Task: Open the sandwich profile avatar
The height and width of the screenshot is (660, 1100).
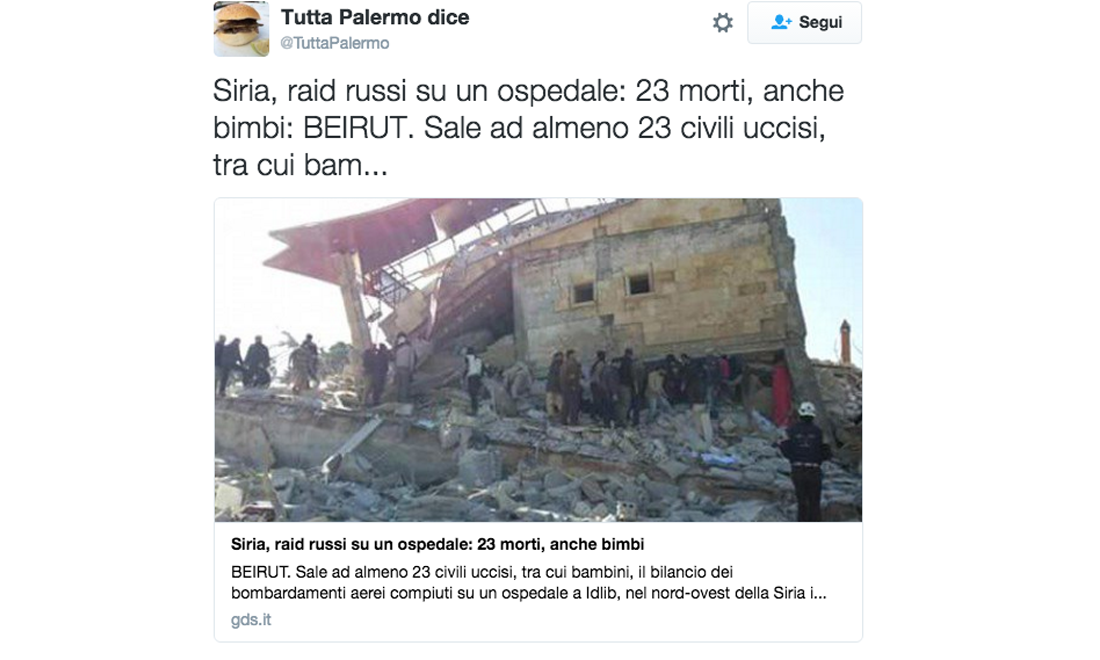Action: [241, 28]
